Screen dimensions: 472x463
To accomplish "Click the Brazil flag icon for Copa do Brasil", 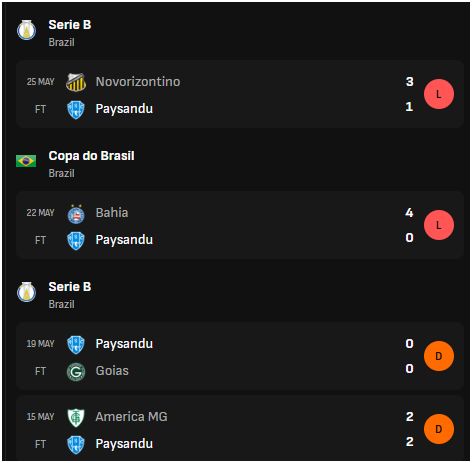I will 26,161.
